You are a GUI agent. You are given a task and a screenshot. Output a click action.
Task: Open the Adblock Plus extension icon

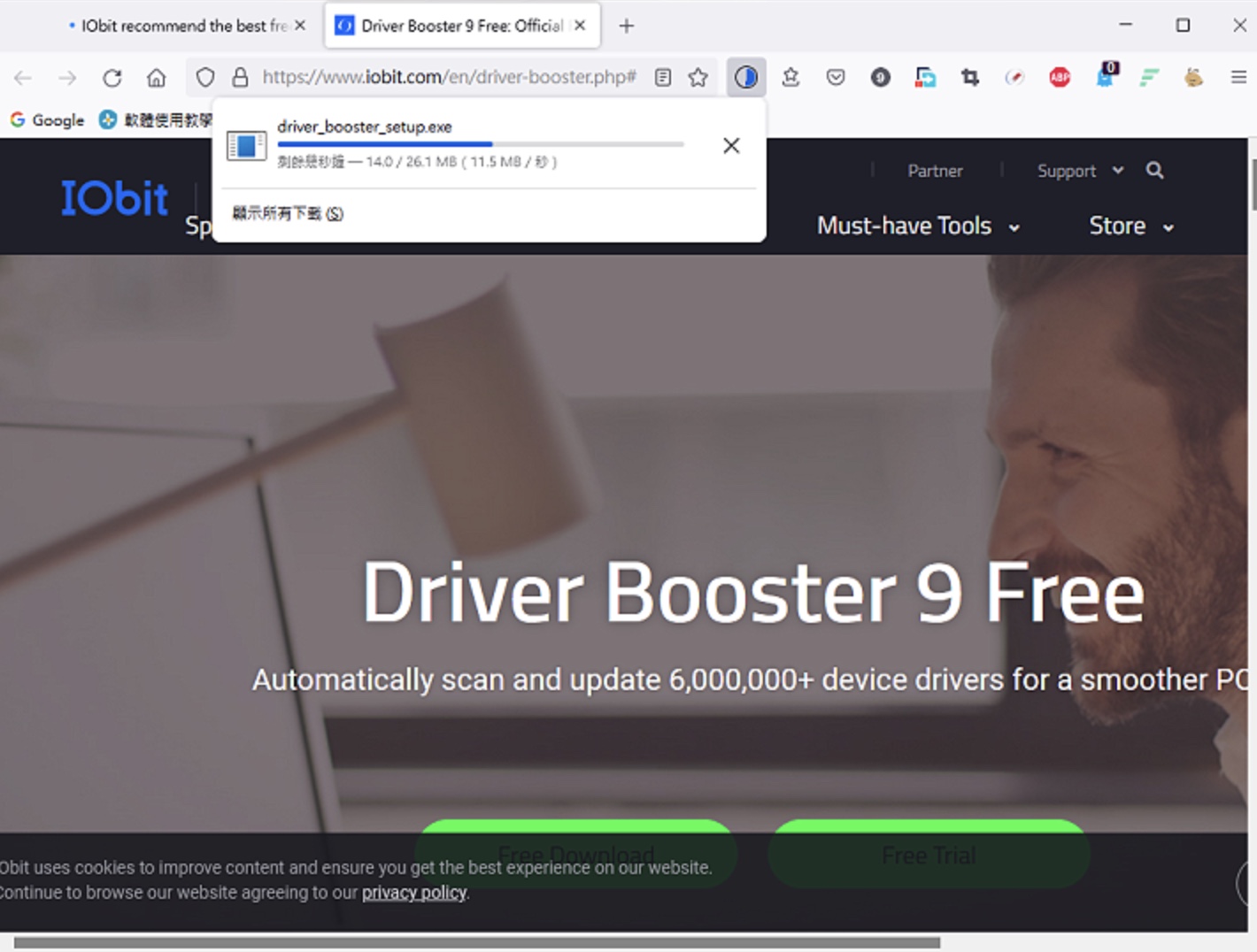pos(1060,78)
